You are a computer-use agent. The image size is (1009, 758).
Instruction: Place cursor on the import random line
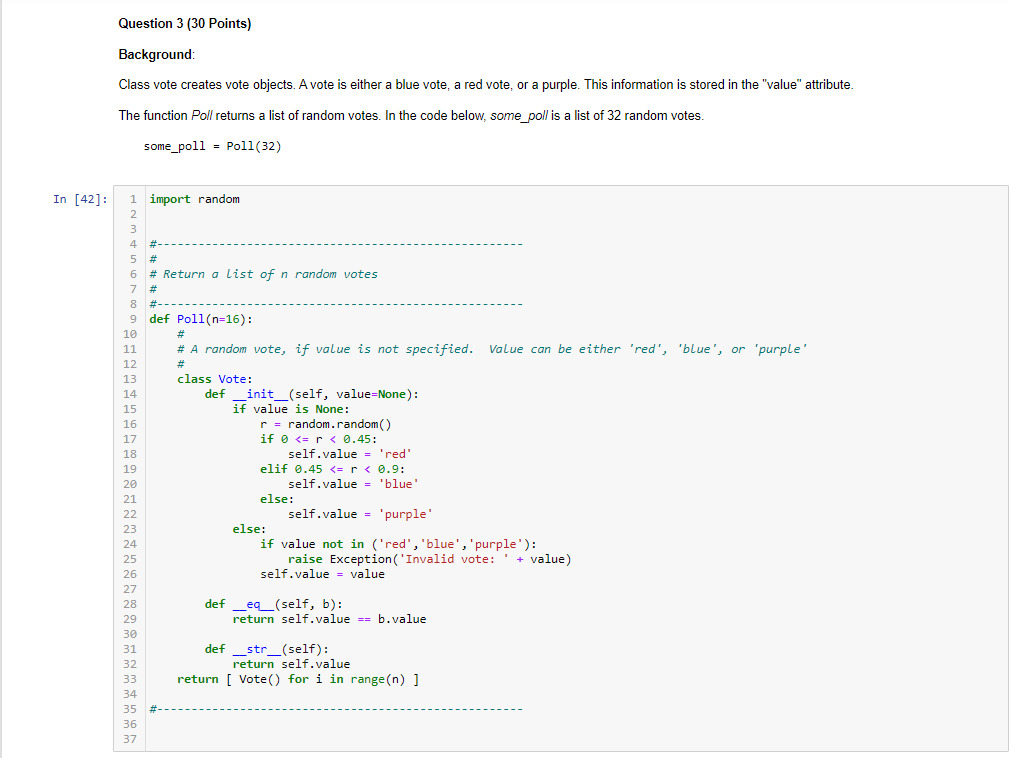[195, 199]
